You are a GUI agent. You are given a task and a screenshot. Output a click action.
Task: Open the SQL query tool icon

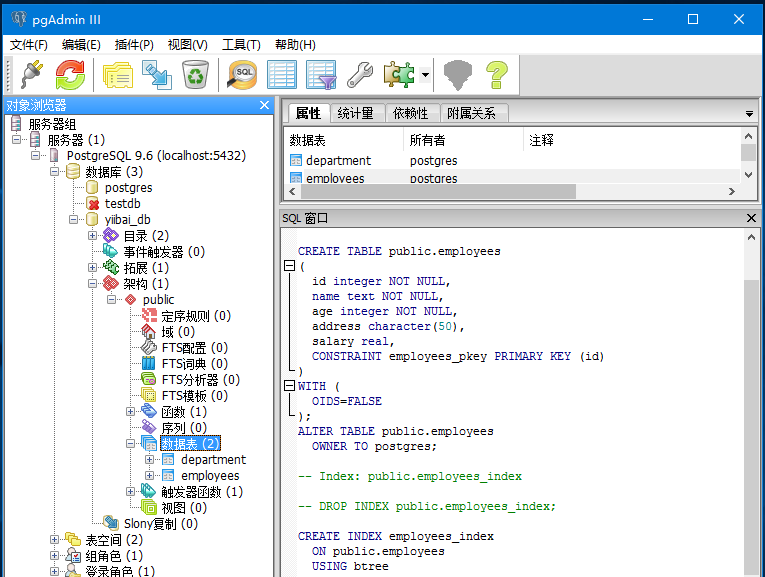[242, 75]
